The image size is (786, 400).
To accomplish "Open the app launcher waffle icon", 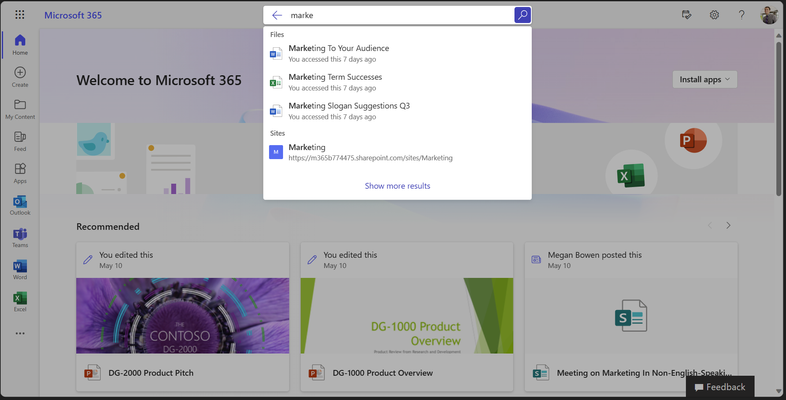I will tap(20, 15).
